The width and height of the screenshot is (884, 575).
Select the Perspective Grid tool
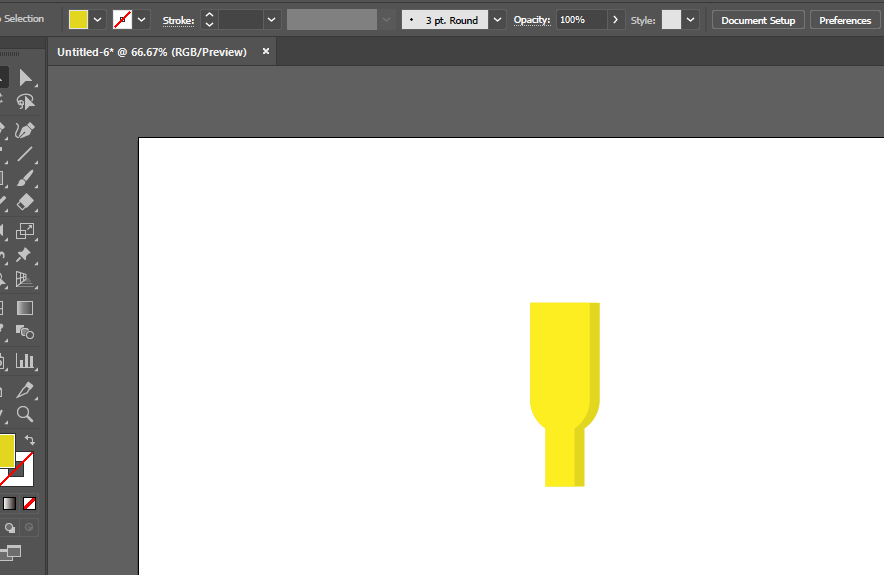coord(25,279)
